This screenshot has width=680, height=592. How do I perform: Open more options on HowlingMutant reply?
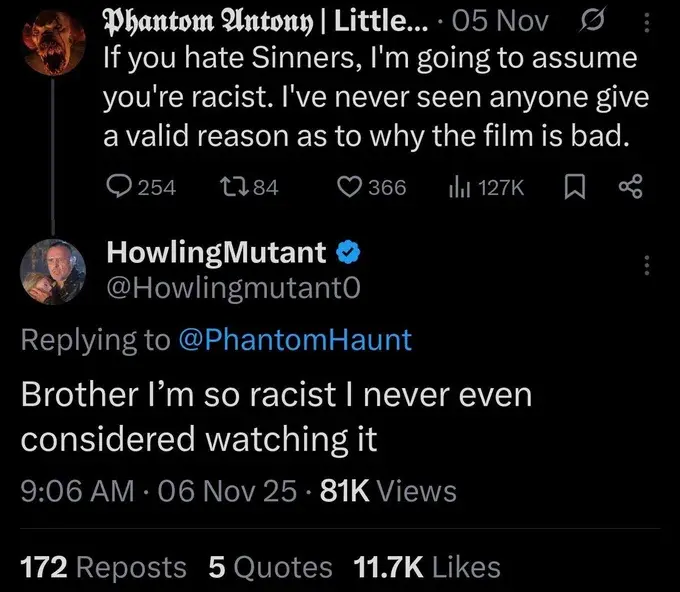pyautogui.click(x=646, y=265)
